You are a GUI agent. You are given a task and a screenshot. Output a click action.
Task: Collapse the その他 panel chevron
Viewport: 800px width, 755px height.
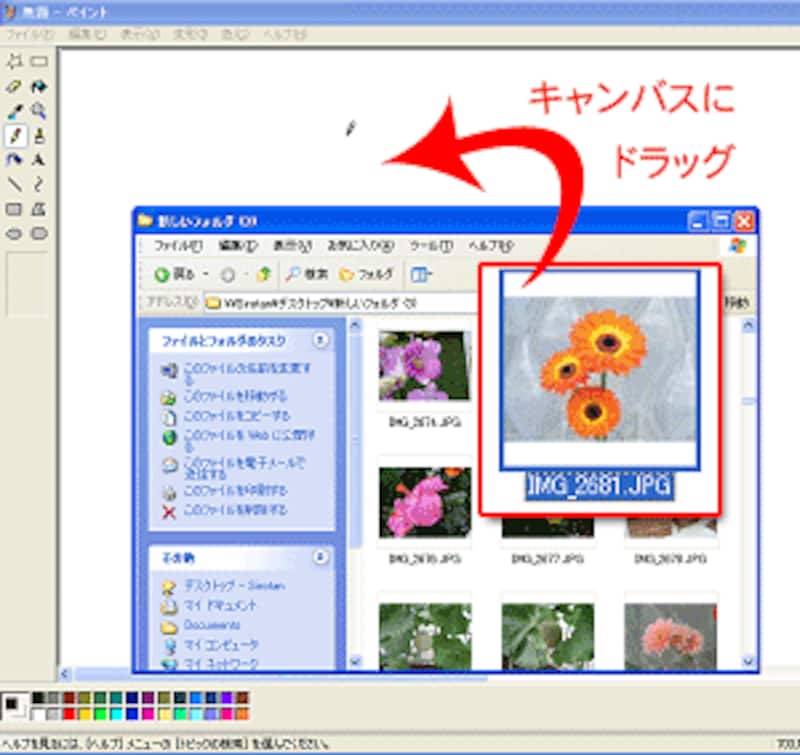click(x=320, y=557)
